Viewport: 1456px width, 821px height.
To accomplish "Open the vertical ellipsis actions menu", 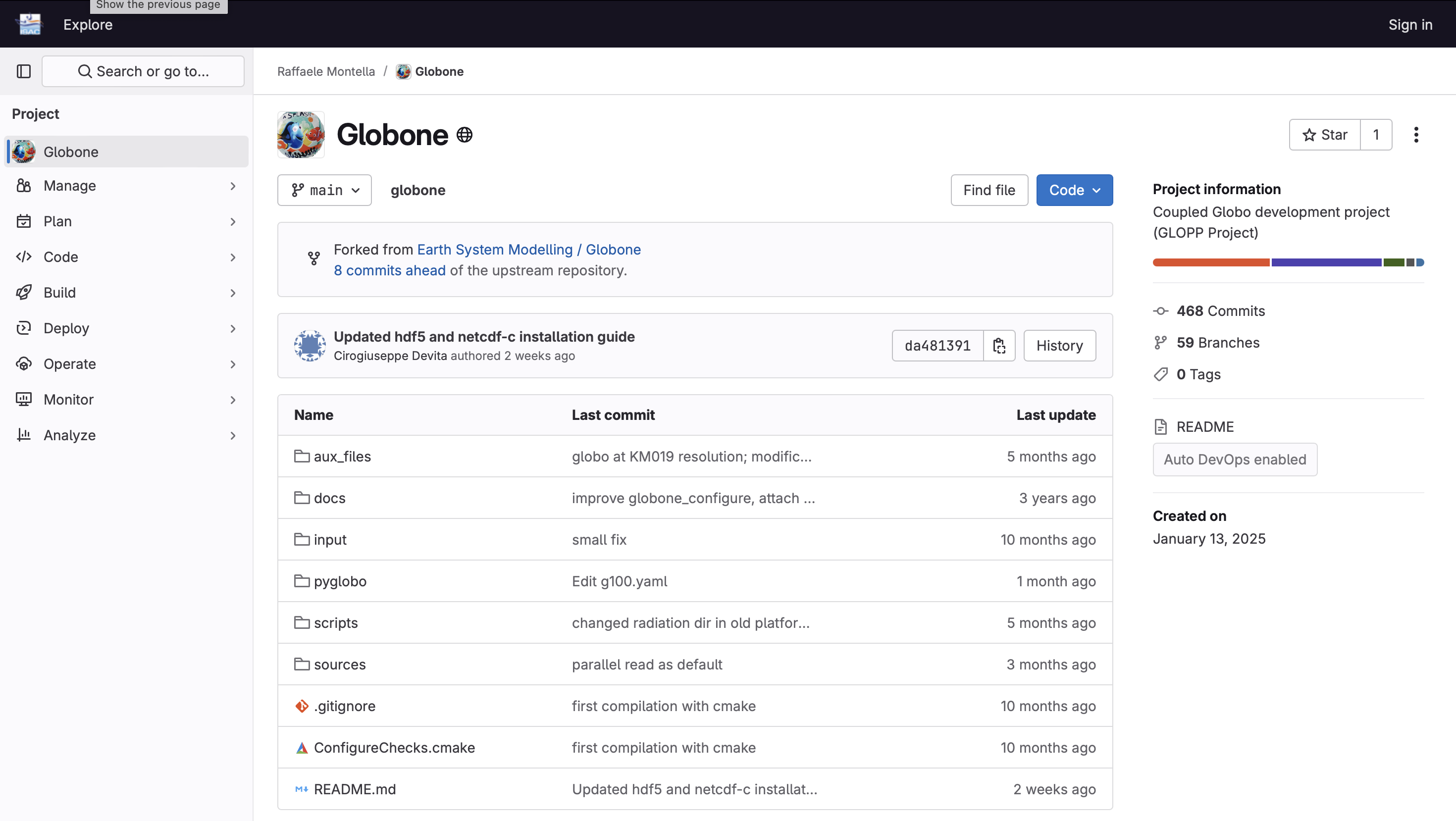I will coord(1416,135).
